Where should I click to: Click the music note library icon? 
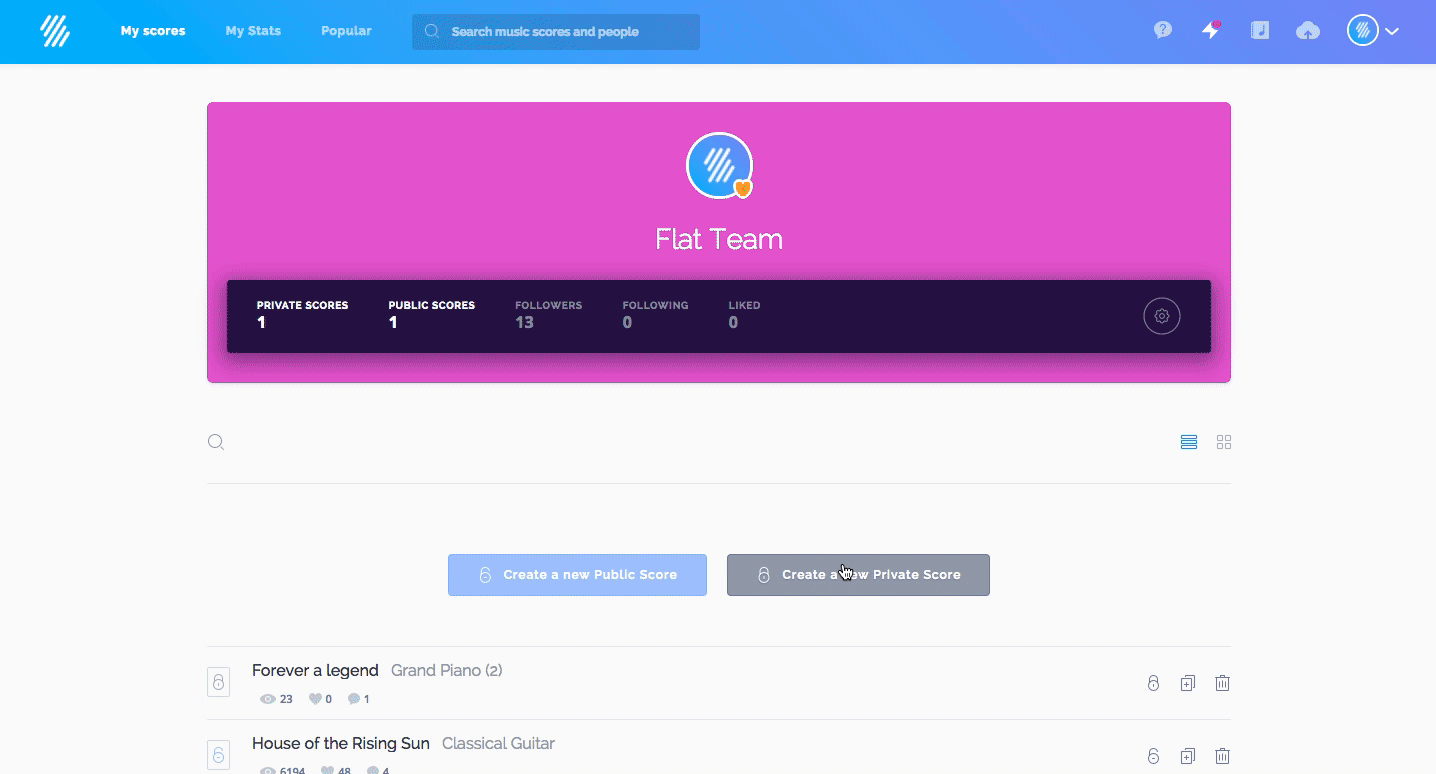click(x=1260, y=30)
